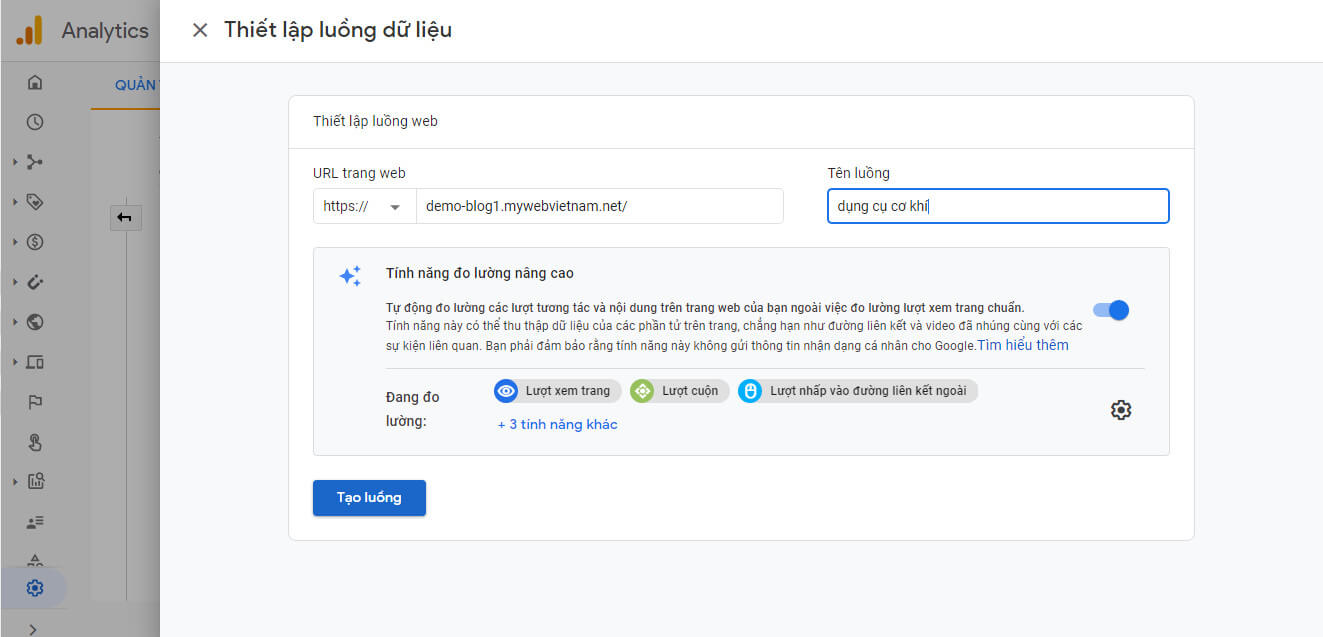Click the Tạo luồng button
The width and height of the screenshot is (1323, 637).
click(x=369, y=498)
